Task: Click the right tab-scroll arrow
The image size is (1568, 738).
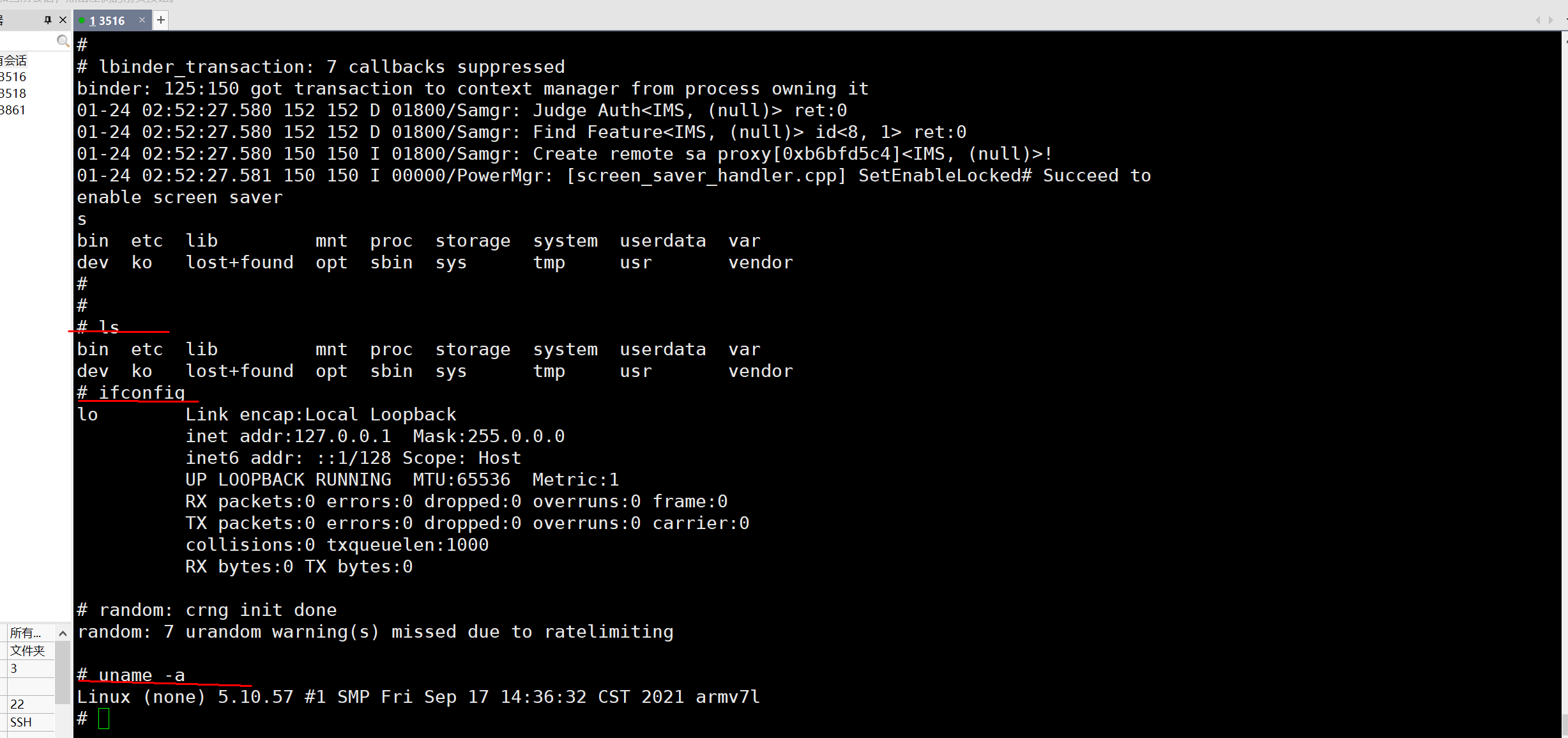Action: point(1551,20)
